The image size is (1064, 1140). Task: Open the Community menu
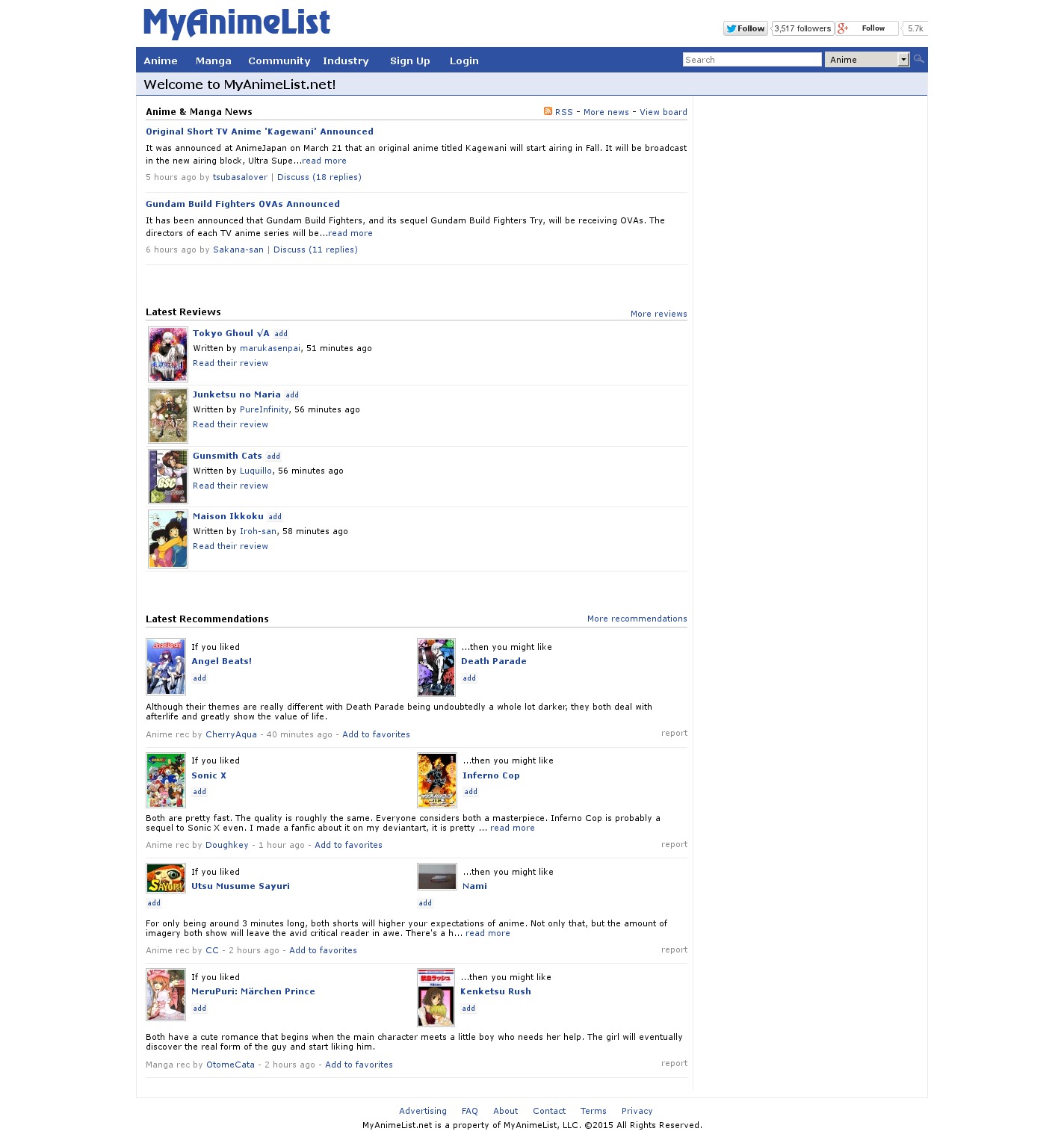(279, 61)
